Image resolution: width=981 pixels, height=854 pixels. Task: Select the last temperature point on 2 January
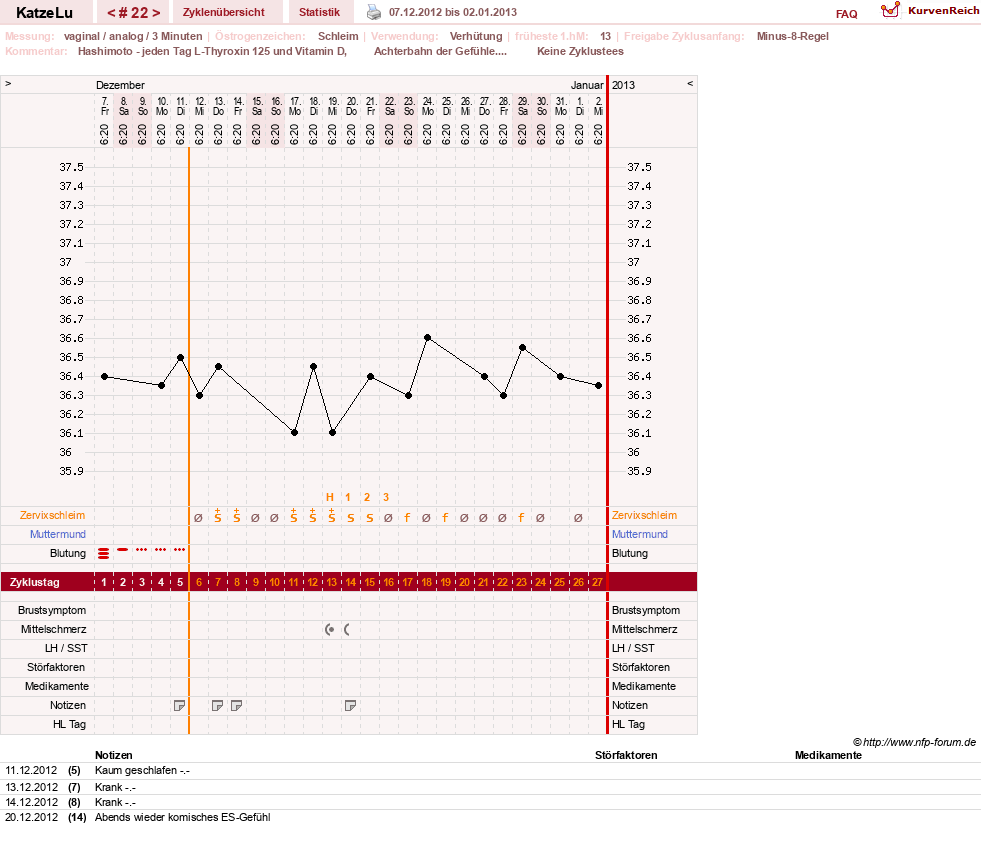point(599,385)
